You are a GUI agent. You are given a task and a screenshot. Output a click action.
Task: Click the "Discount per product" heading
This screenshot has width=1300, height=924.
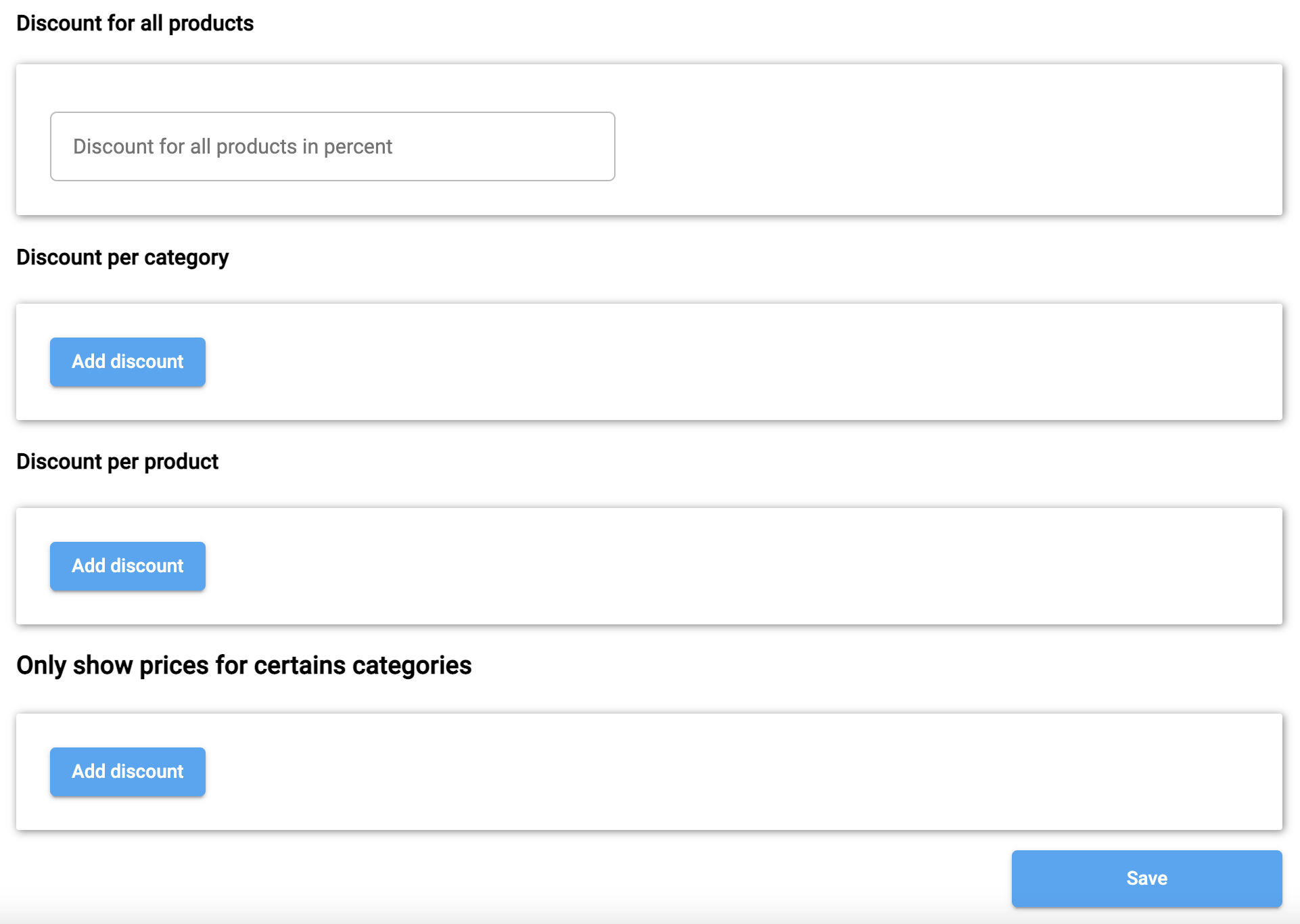pos(117,461)
